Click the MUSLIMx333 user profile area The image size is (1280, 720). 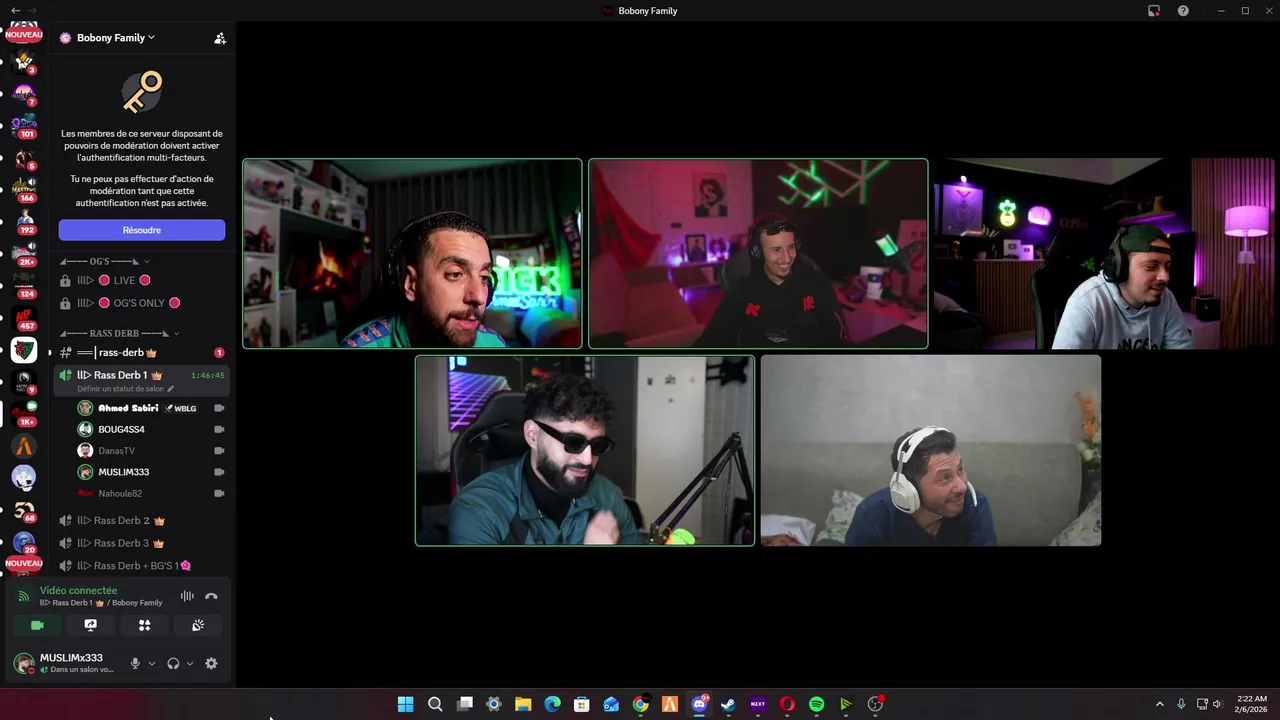[66, 663]
